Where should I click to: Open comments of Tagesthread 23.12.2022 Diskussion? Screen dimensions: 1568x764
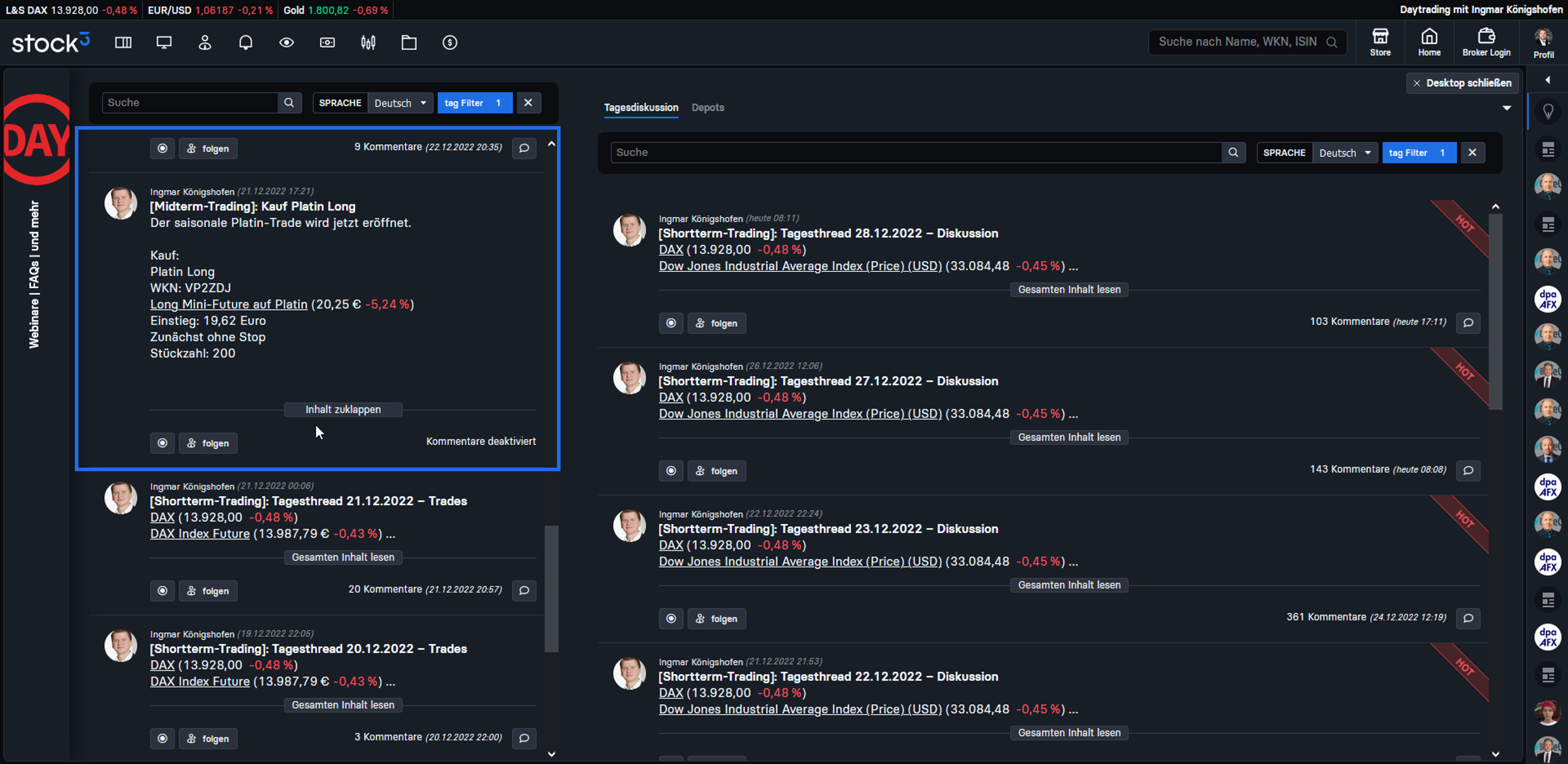[1468, 618]
